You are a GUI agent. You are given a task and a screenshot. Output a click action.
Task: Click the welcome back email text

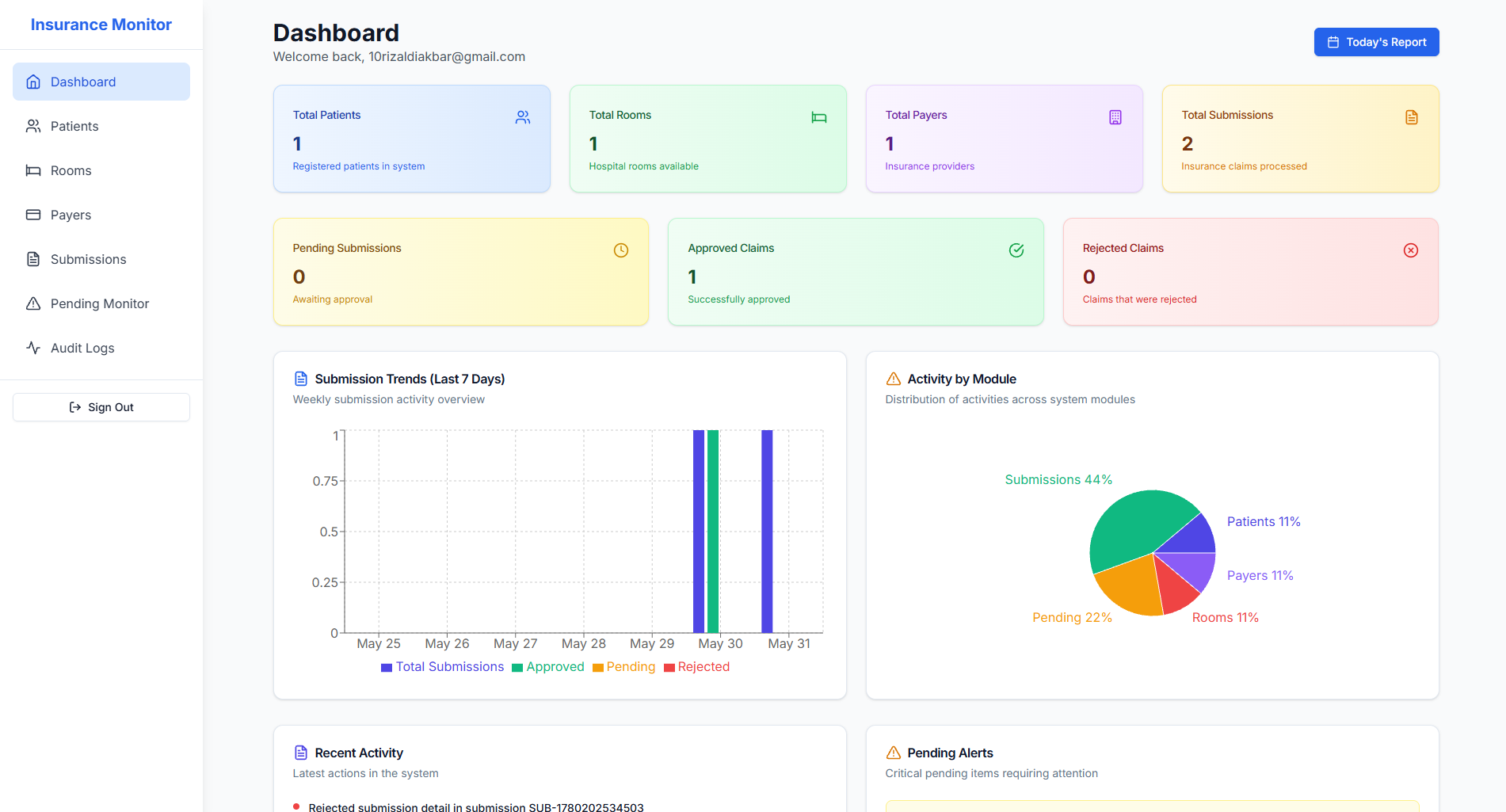399,57
